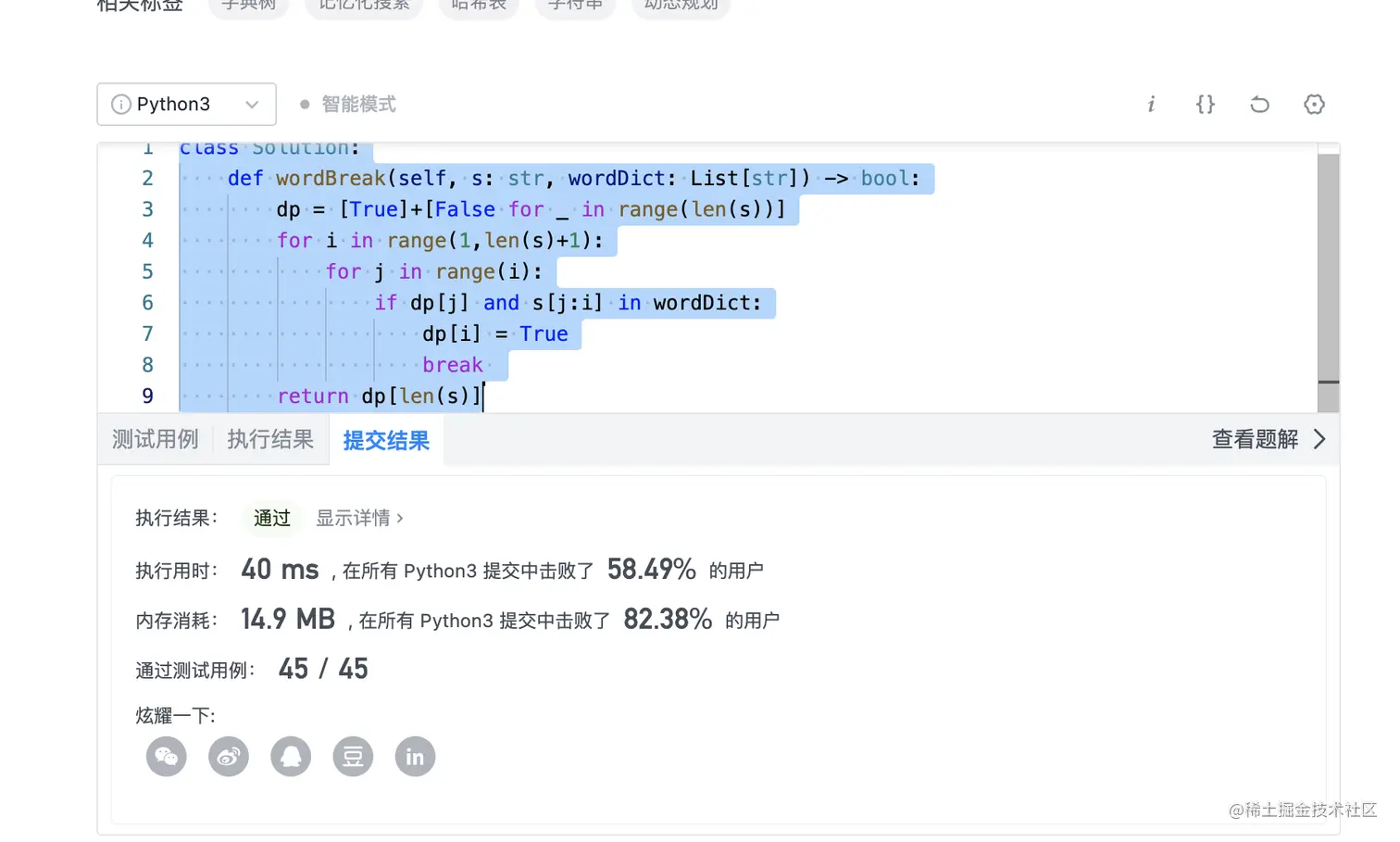Click the 'dp = [True]+[False' initialization line
The width and height of the screenshot is (1400, 842).
click(x=531, y=209)
